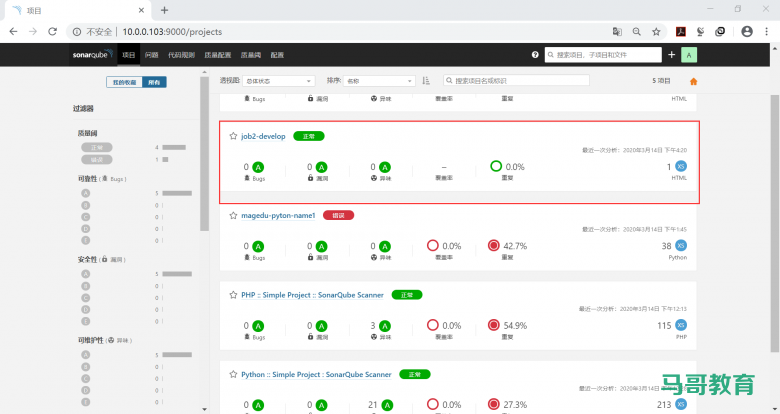Open 代码规则 in the top navigation
780x414 pixels.
coord(181,55)
